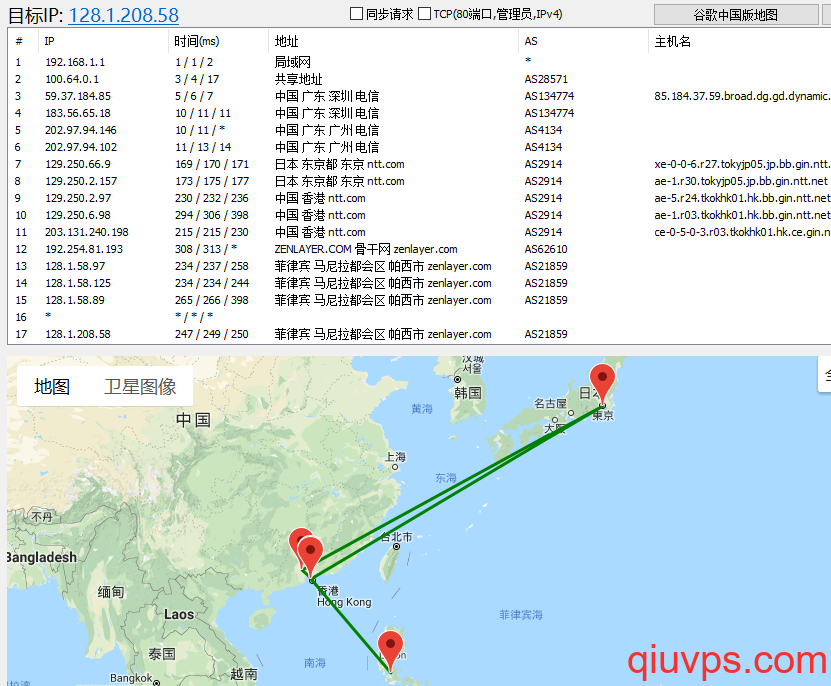The image size is (831, 686).
Task: Click hostname ae-1.r30.tokyjp05 in hop 8
Action: point(741,181)
